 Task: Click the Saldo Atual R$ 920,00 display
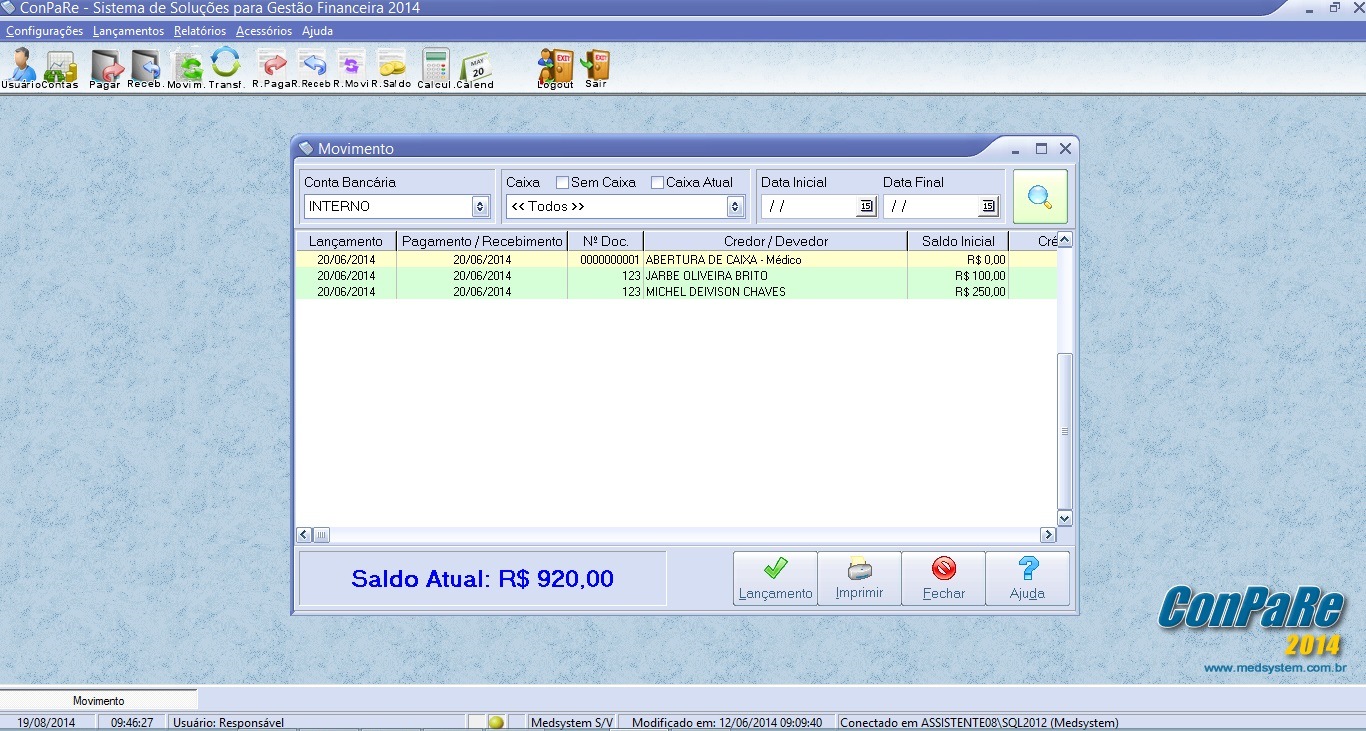coord(483,578)
